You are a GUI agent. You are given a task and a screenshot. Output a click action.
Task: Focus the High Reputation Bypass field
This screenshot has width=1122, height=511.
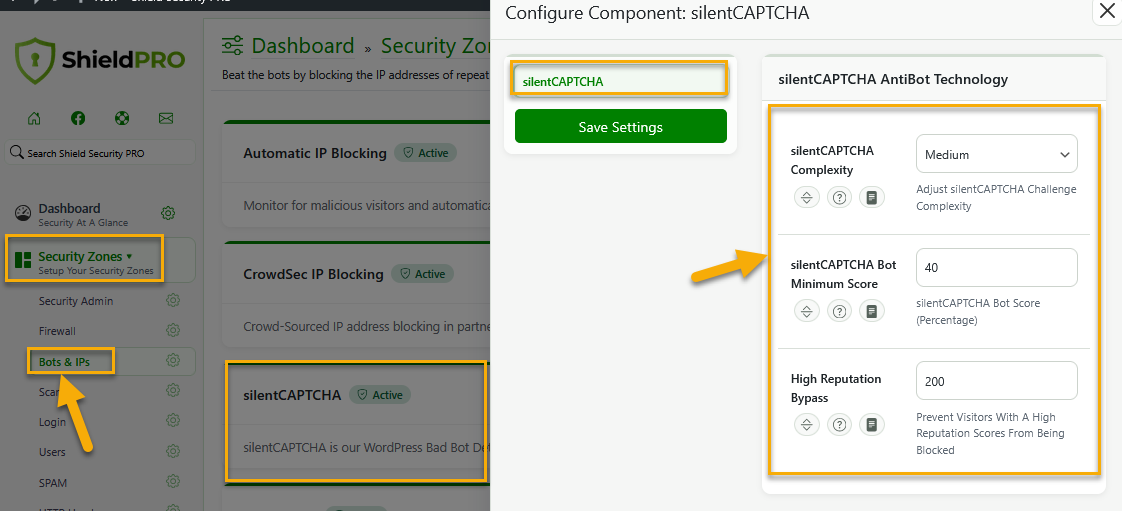pos(997,381)
